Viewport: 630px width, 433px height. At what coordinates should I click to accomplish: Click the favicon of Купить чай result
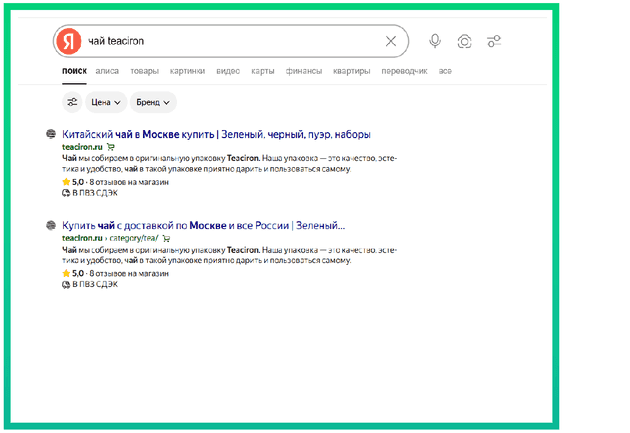(51, 225)
